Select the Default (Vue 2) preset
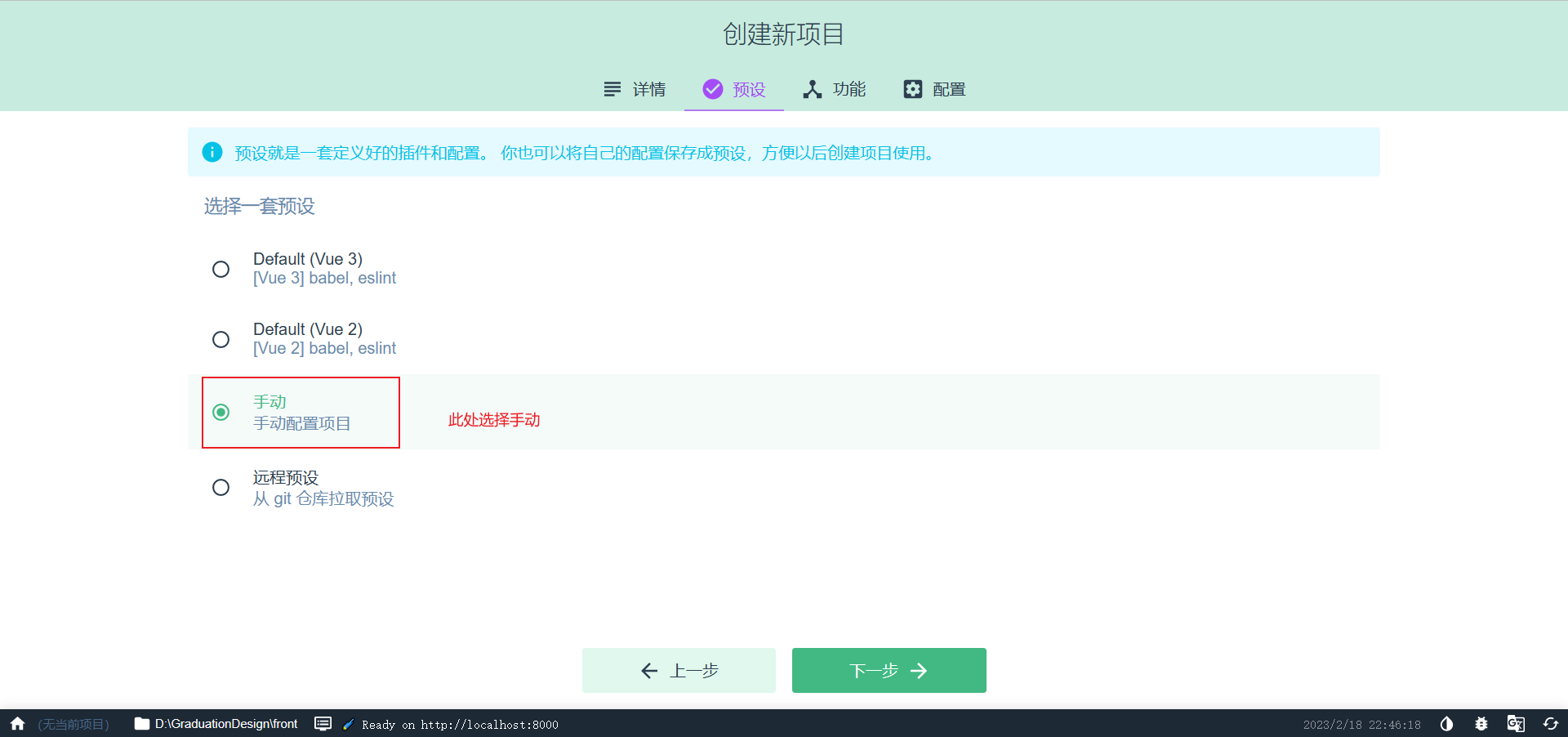 [220, 339]
